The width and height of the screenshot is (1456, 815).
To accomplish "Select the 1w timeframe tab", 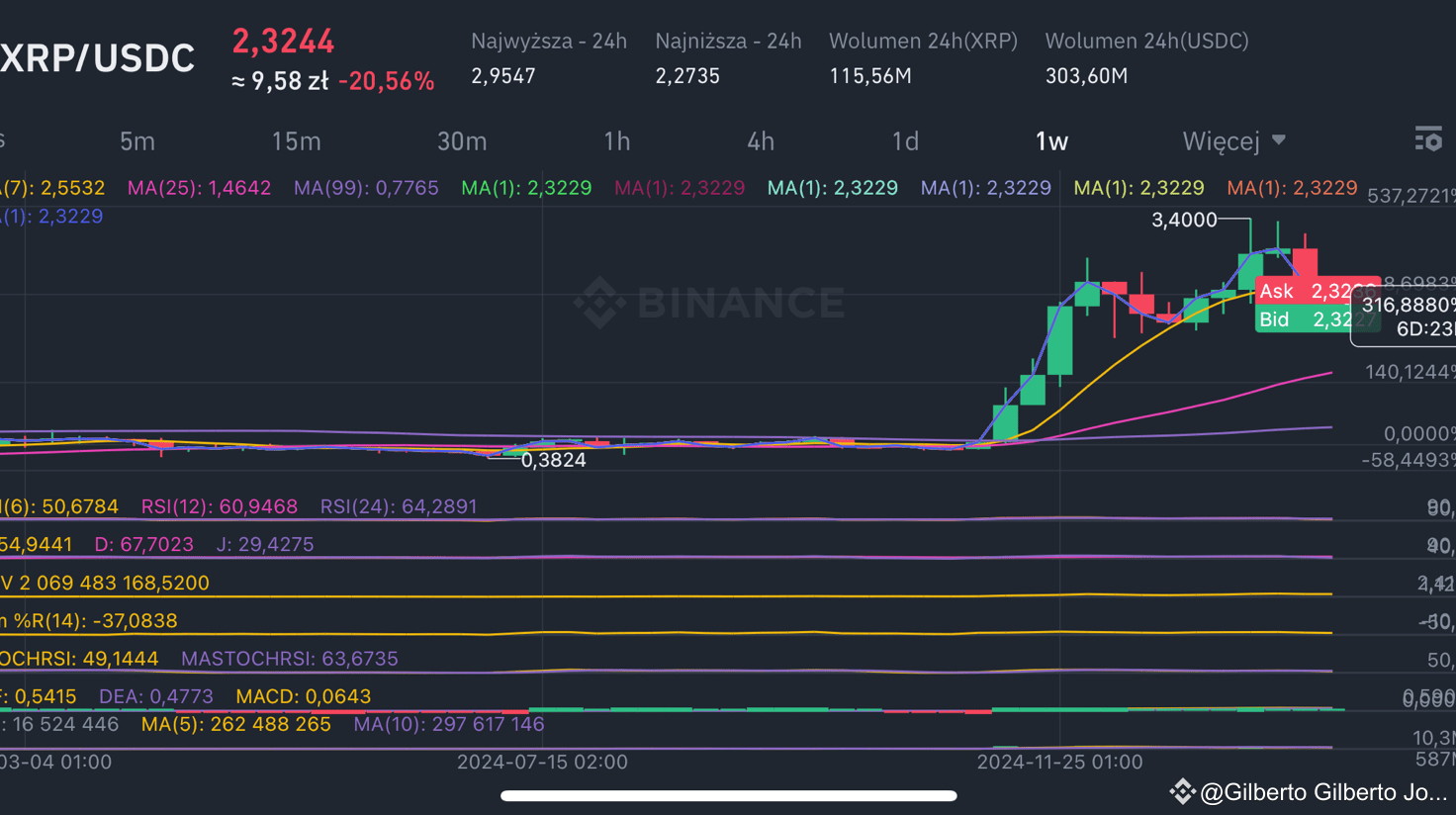I will tap(1052, 141).
